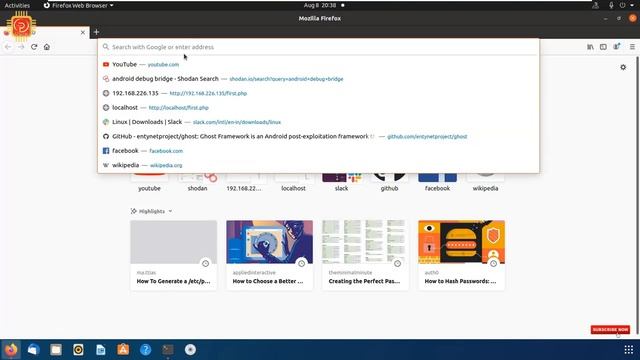640x360 pixels.
Task: Click the back navigation arrow
Action: [8, 47]
